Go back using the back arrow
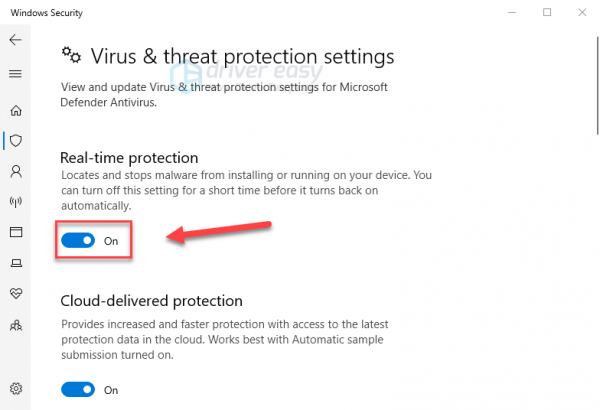600x410 pixels. click(15, 41)
